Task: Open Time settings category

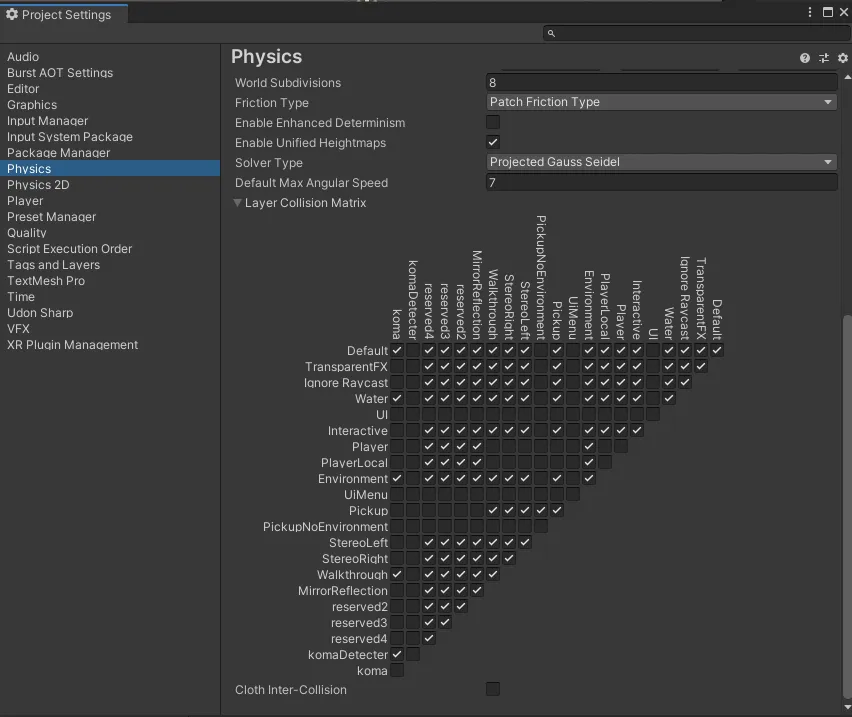Action: click(110, 297)
